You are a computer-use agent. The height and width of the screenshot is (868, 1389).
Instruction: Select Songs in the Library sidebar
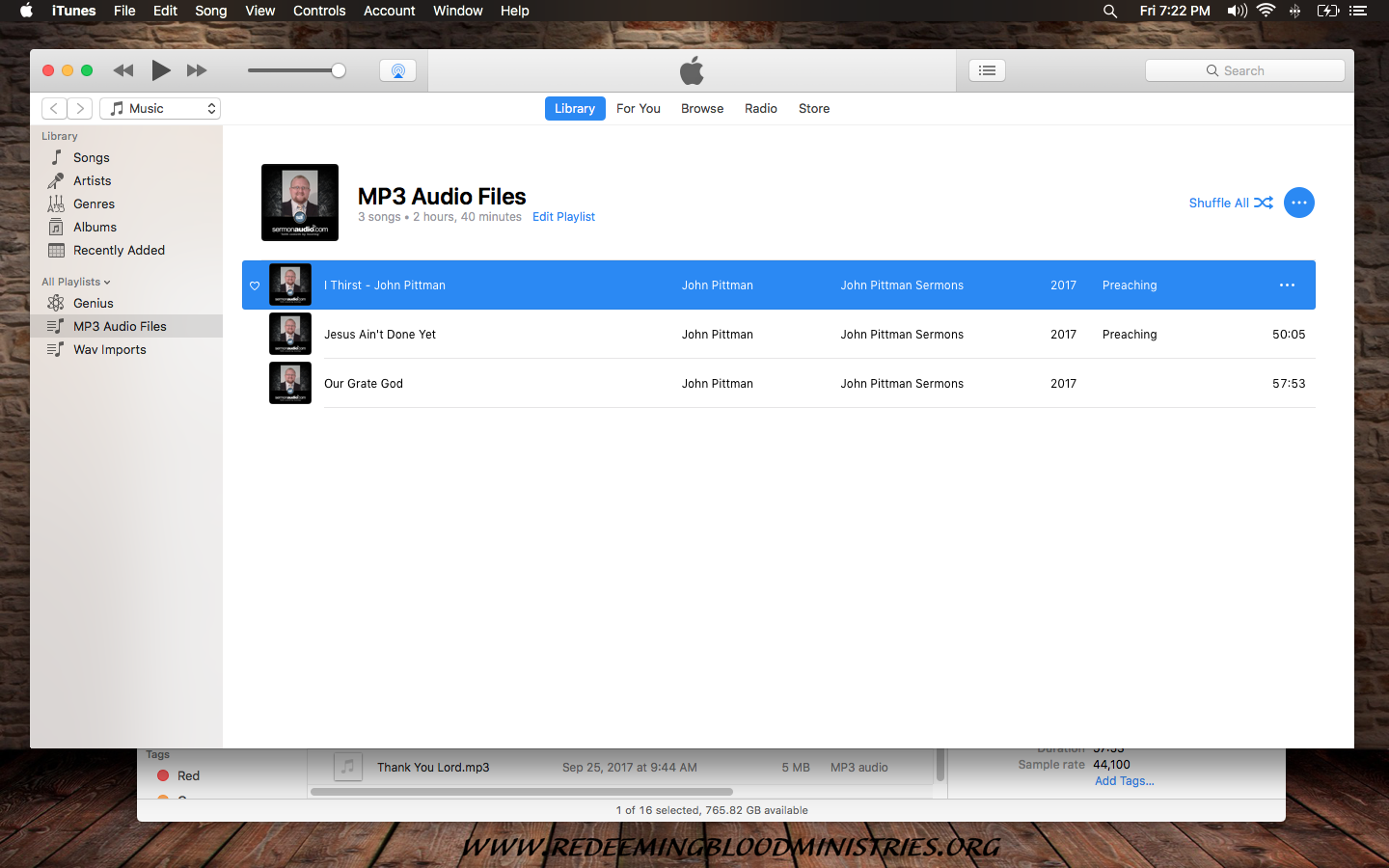tap(126, 158)
